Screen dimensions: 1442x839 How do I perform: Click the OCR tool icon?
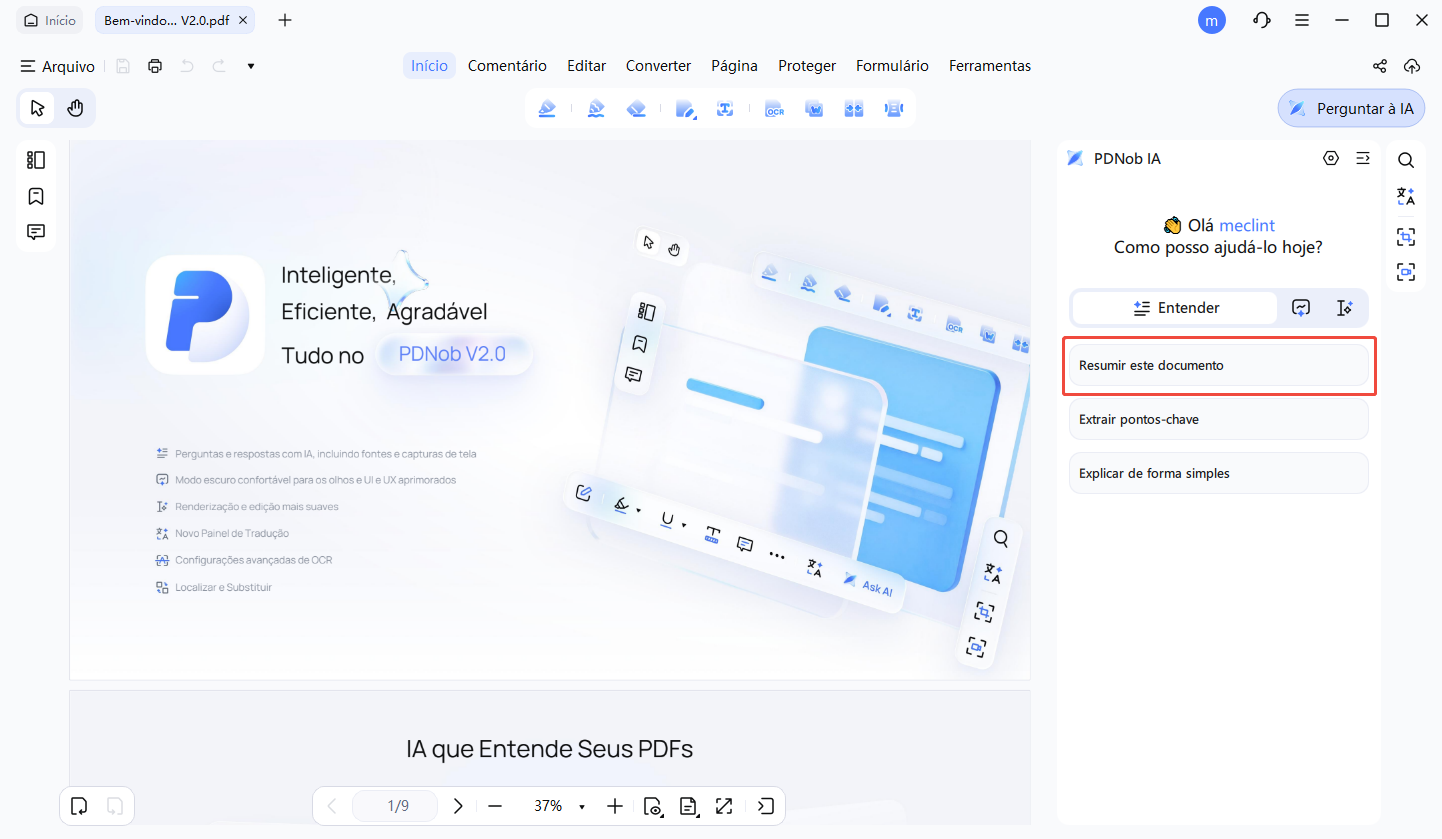point(774,109)
